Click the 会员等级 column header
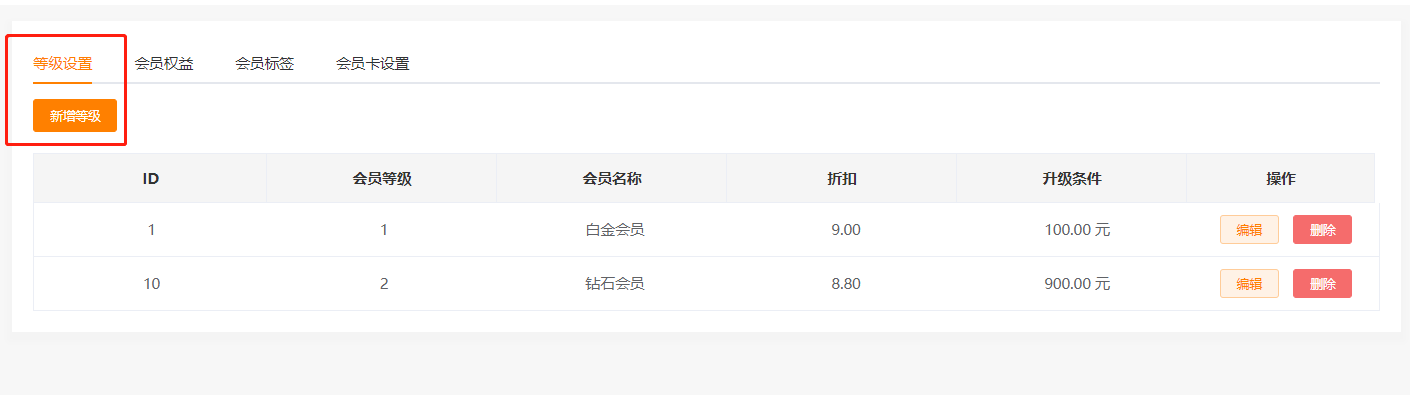The width and height of the screenshot is (1410, 395). pyautogui.click(x=382, y=179)
